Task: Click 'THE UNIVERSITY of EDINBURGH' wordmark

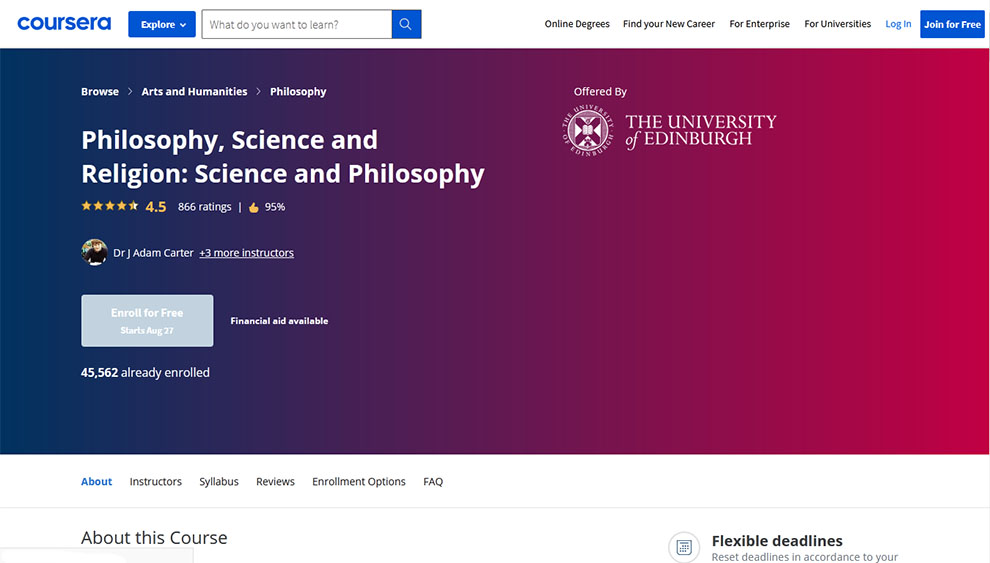Action: click(701, 131)
